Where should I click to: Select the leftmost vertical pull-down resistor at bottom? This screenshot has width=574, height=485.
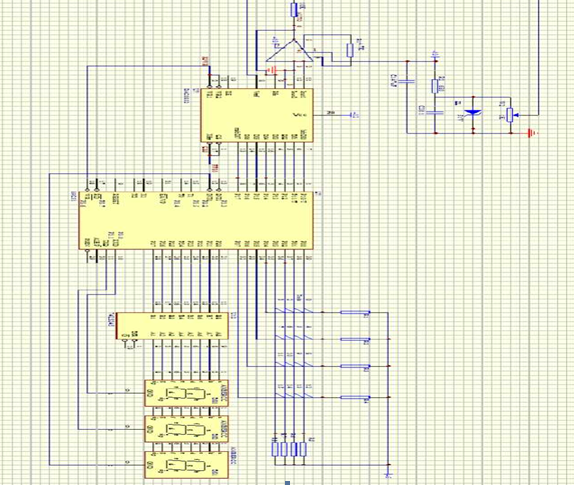(275, 449)
